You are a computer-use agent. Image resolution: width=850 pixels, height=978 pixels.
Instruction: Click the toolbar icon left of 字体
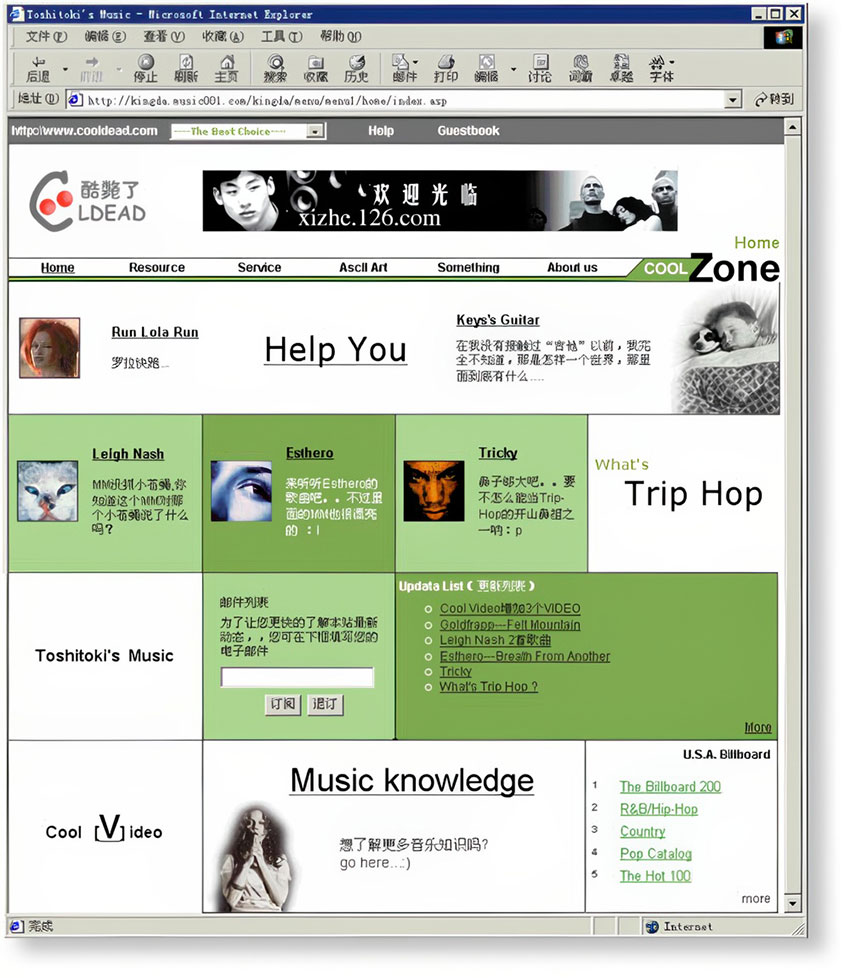621,69
